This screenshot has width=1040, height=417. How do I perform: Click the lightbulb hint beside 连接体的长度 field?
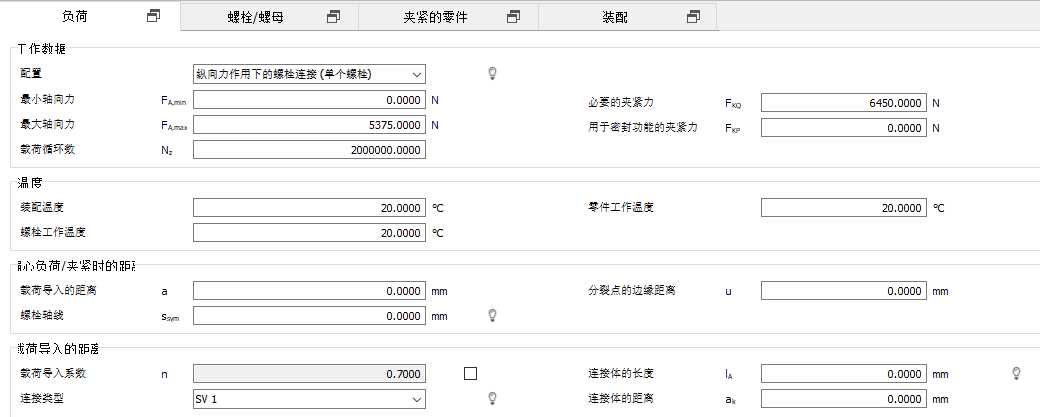[x=1017, y=373]
